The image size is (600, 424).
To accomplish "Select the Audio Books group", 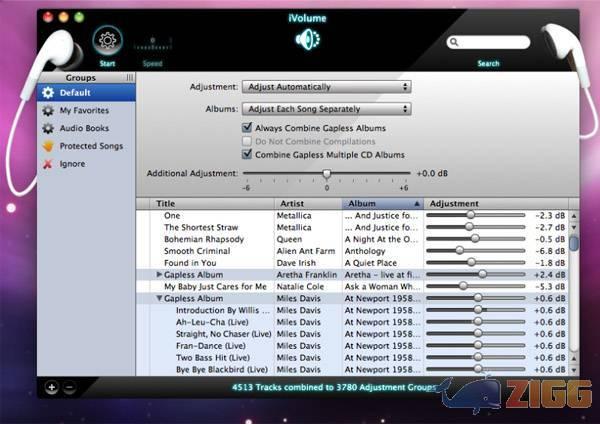I will click(83, 128).
